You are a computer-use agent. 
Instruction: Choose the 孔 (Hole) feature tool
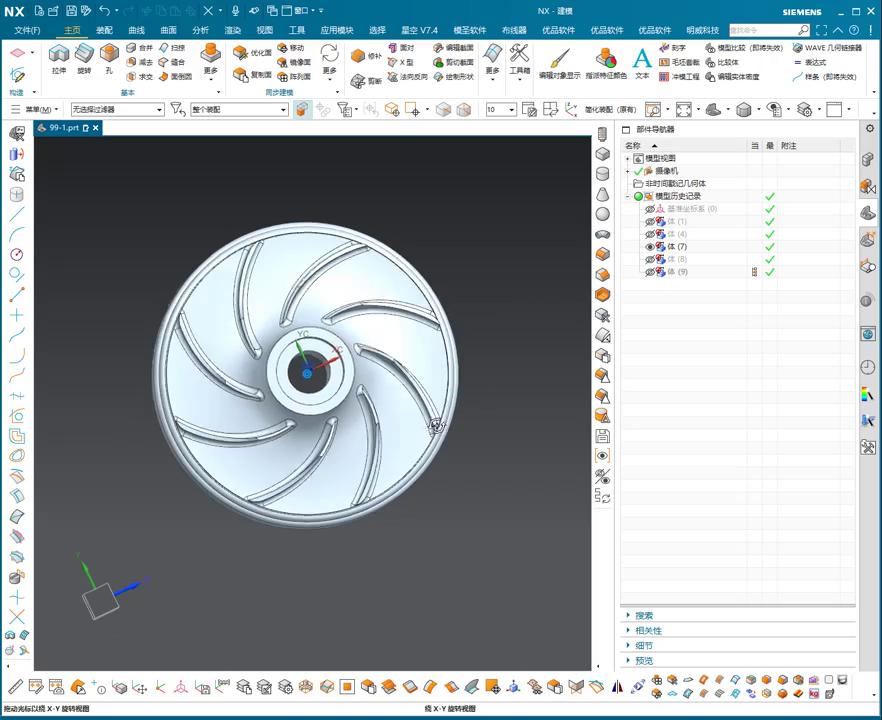tap(109, 56)
